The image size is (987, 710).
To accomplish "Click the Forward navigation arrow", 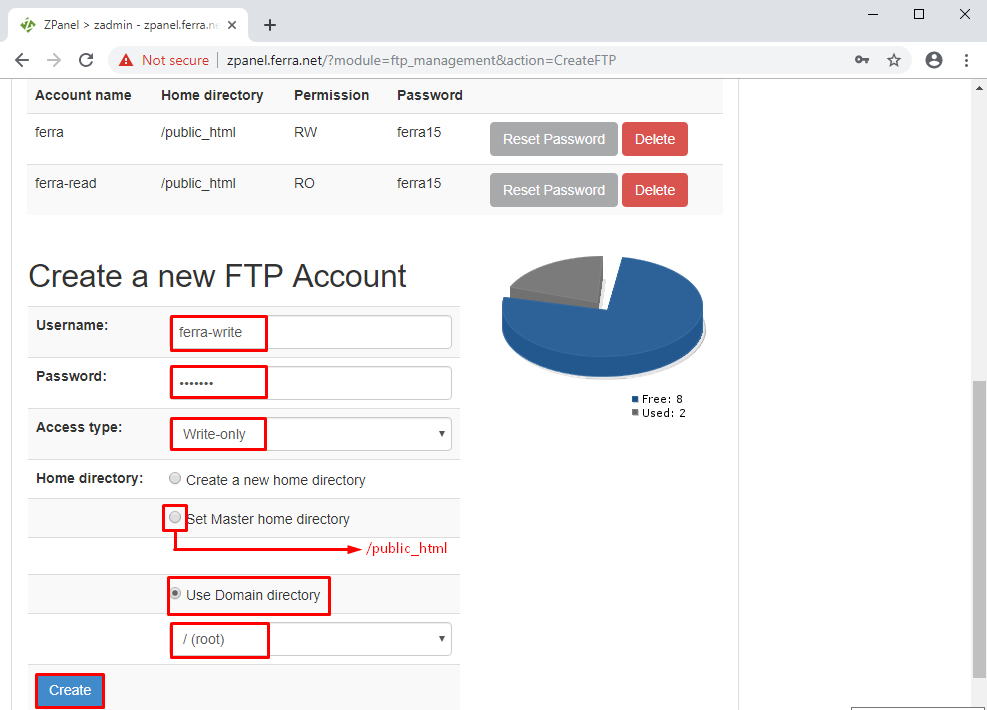I will click(54, 60).
